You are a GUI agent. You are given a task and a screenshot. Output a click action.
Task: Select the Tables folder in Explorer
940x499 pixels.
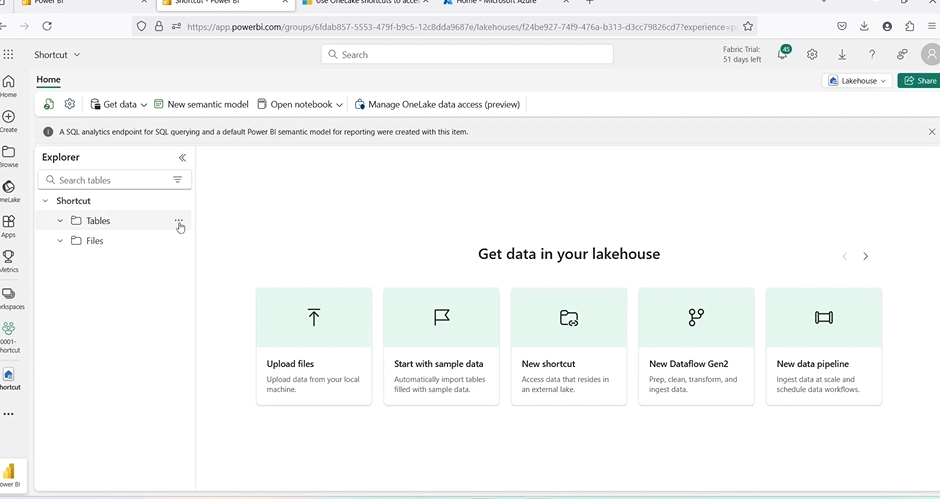point(113,221)
